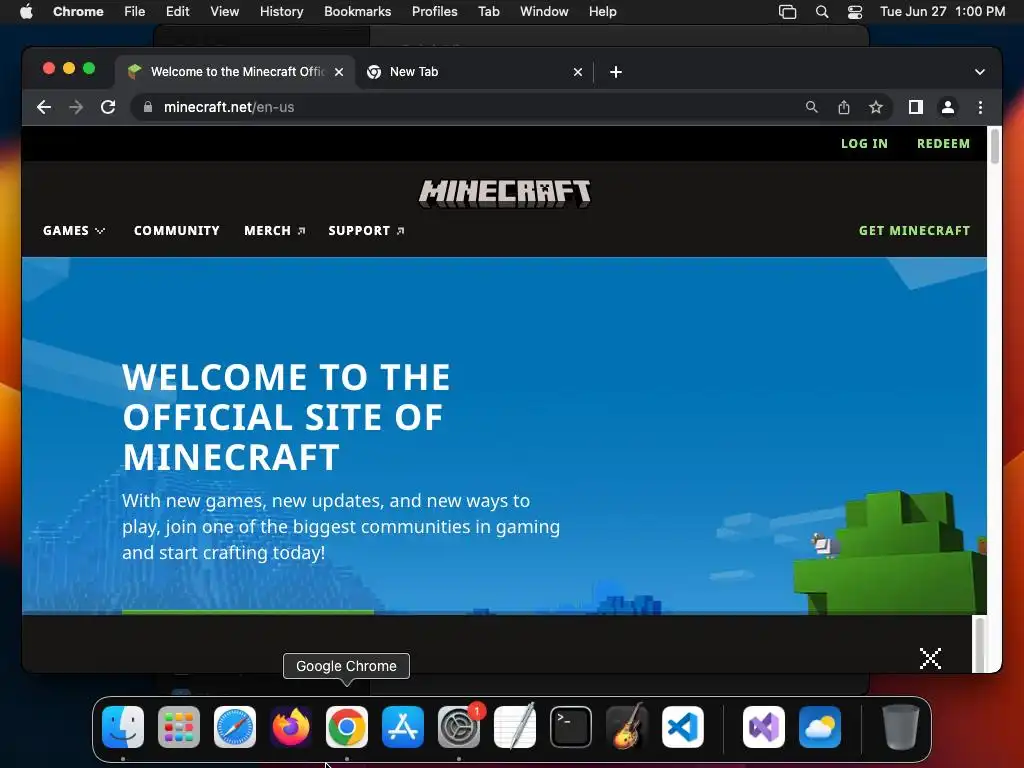
Task: Click the hero carousel progress bar
Action: (248, 612)
